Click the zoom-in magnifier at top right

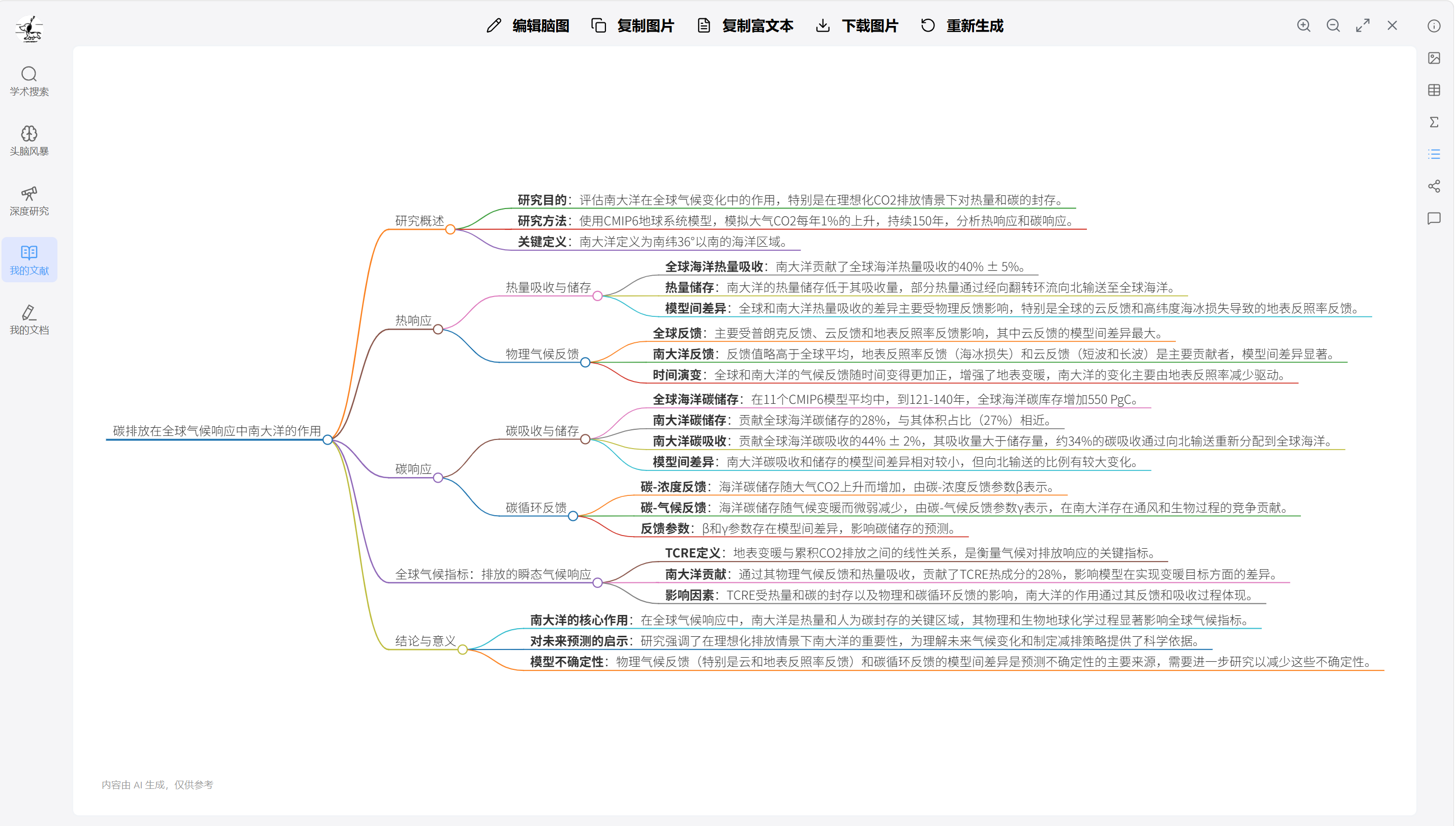pos(1303,25)
